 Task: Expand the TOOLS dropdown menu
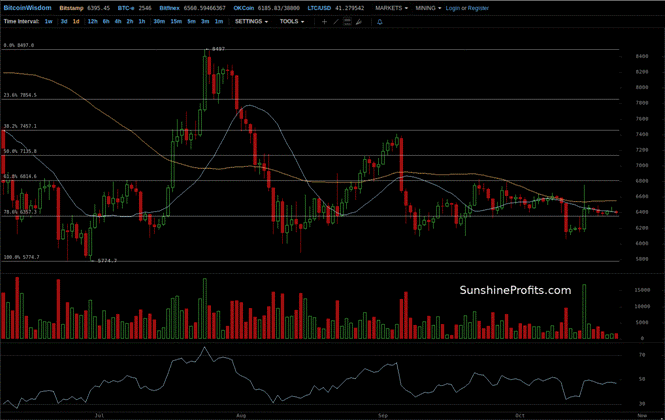(x=290, y=21)
